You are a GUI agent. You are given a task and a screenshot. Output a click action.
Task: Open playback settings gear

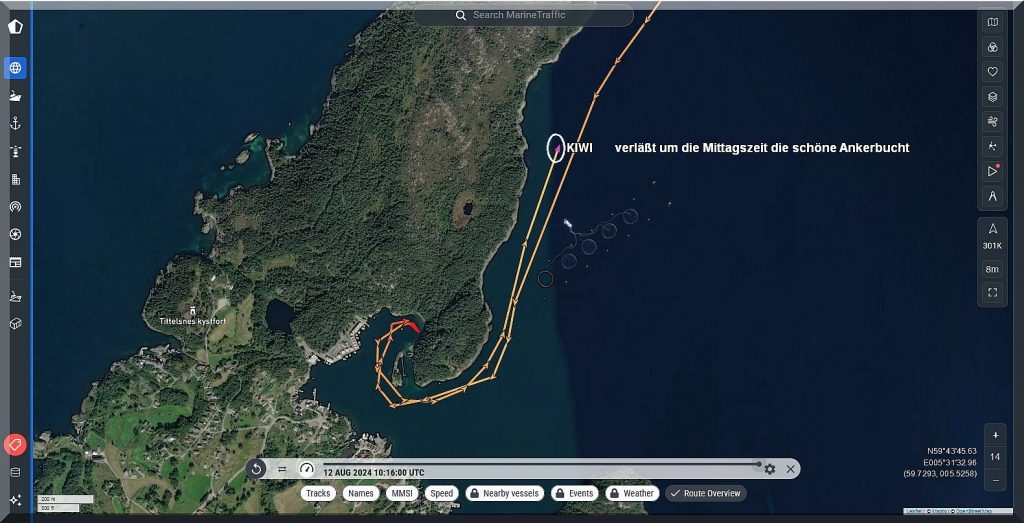click(769, 469)
